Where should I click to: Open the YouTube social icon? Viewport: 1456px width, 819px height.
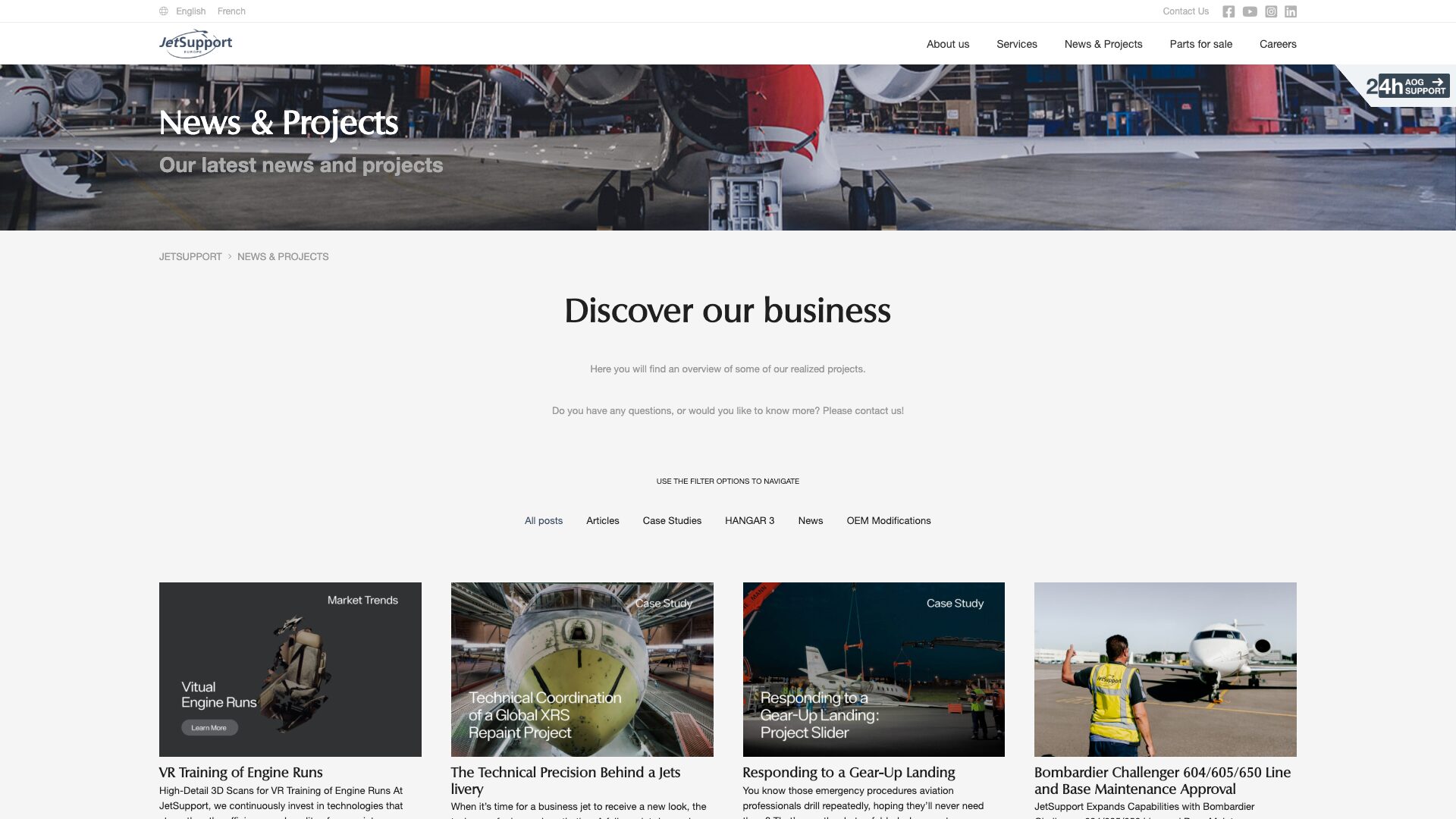click(x=1250, y=11)
